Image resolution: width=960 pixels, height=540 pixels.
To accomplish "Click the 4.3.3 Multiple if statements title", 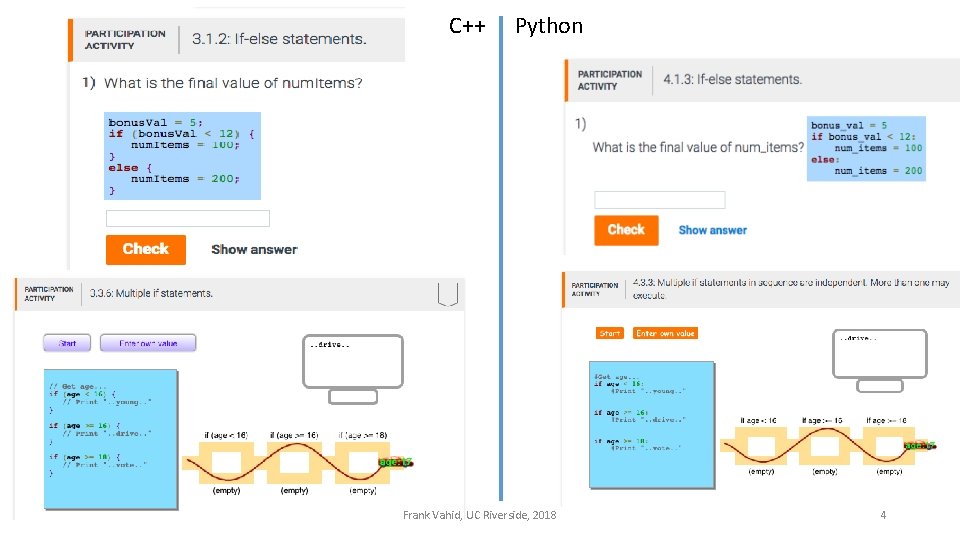I will coord(791,288).
